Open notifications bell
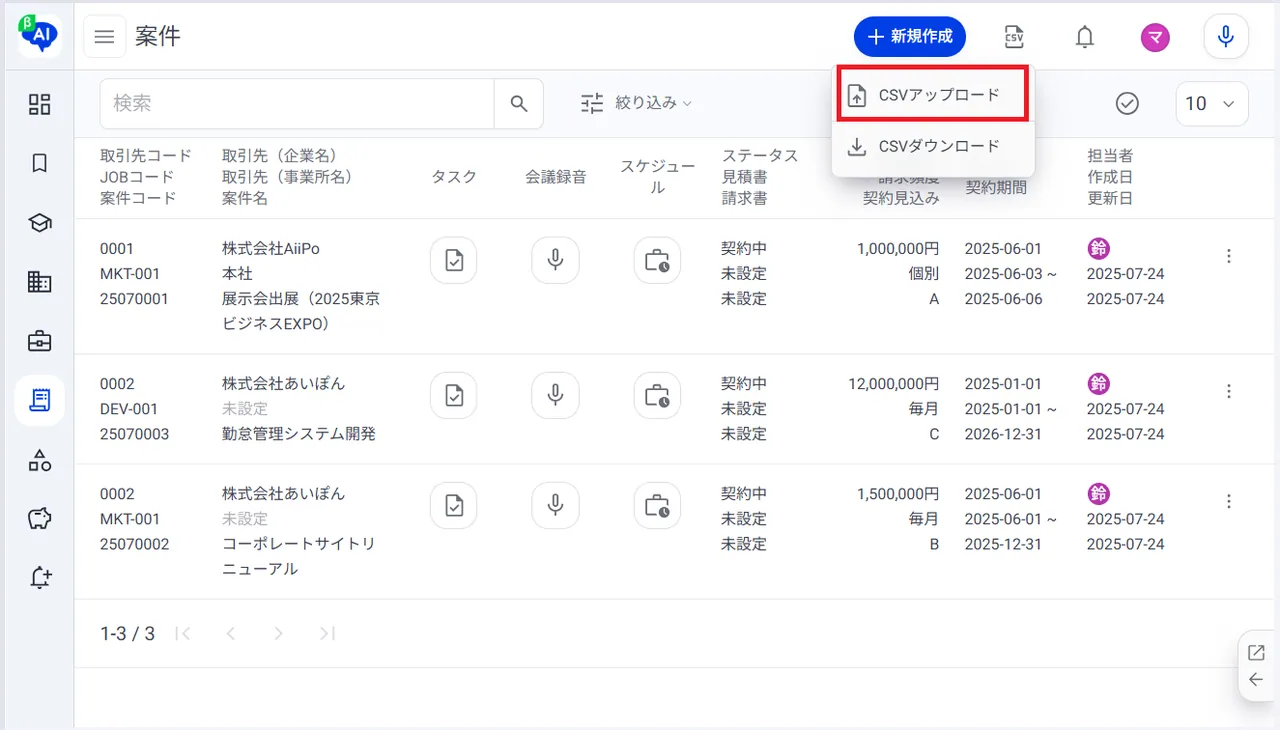Viewport: 1280px width, 730px height. click(x=1084, y=38)
